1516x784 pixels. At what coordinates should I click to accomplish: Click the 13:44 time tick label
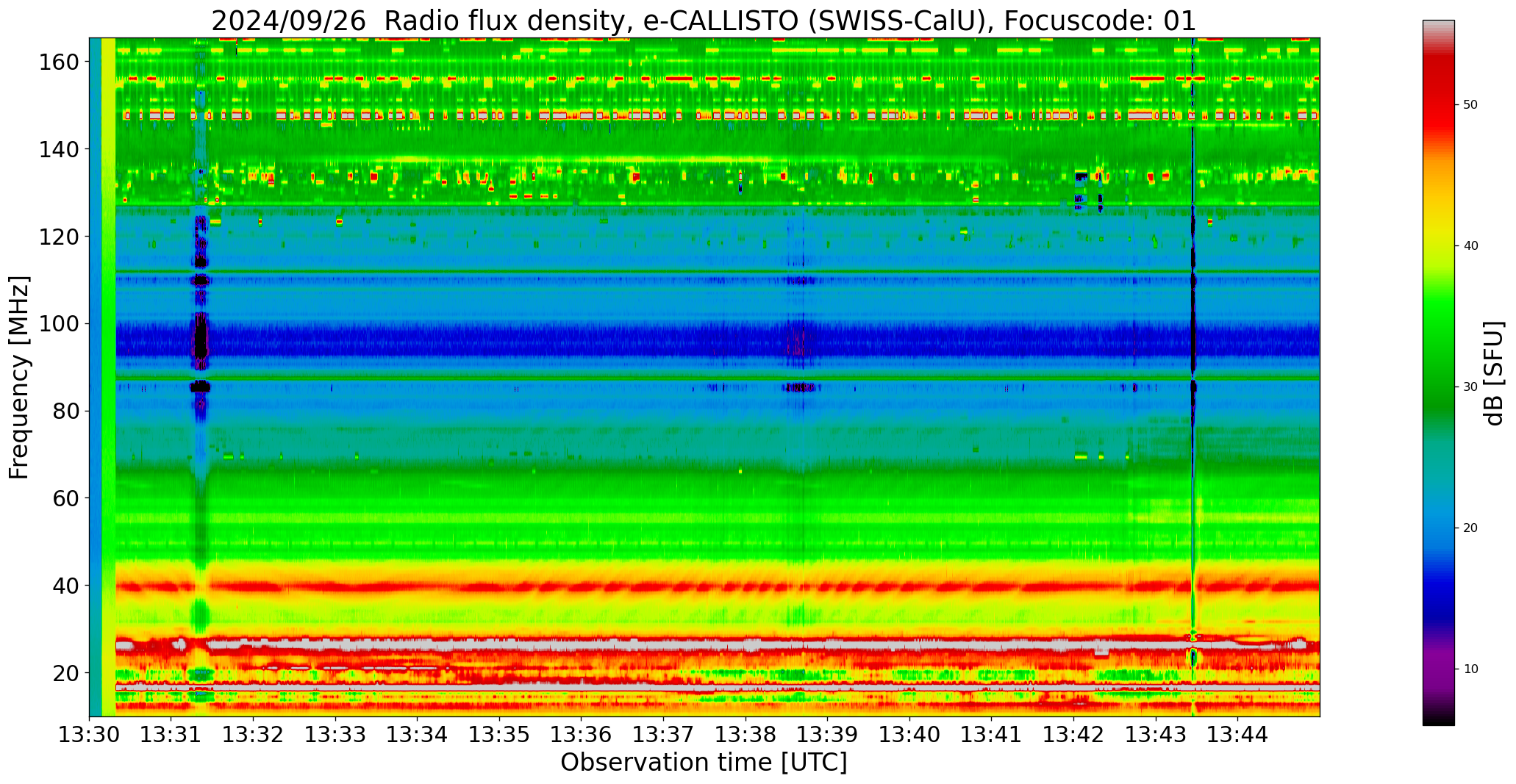pos(1238,734)
